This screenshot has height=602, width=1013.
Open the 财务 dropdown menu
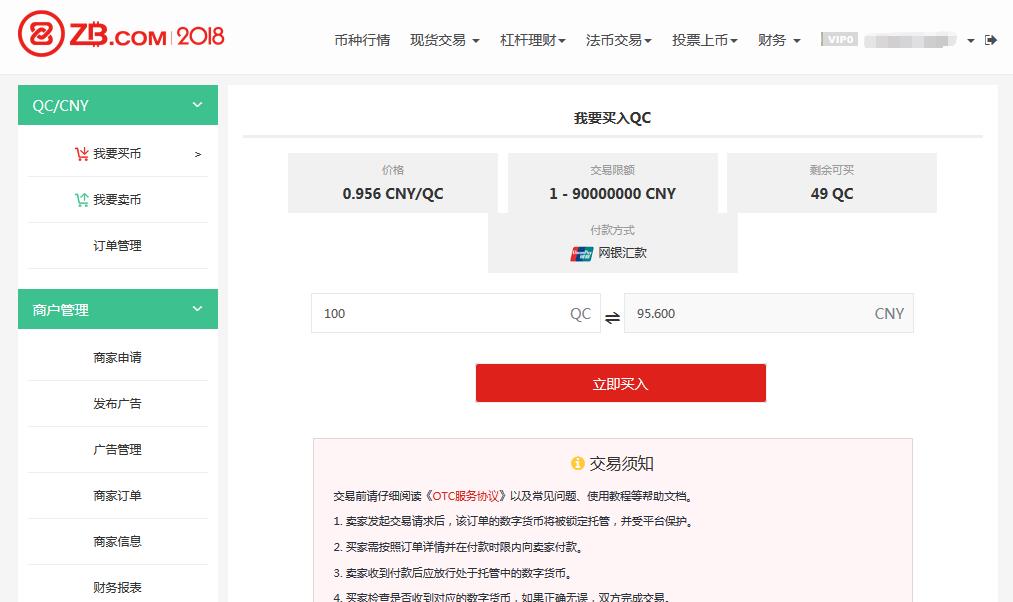coord(779,40)
